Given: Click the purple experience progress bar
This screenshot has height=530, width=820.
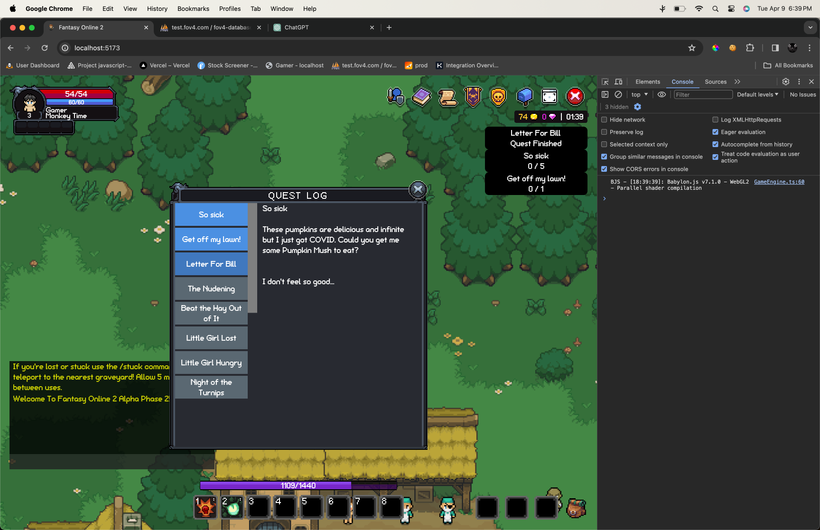Looking at the screenshot, I should point(298,486).
